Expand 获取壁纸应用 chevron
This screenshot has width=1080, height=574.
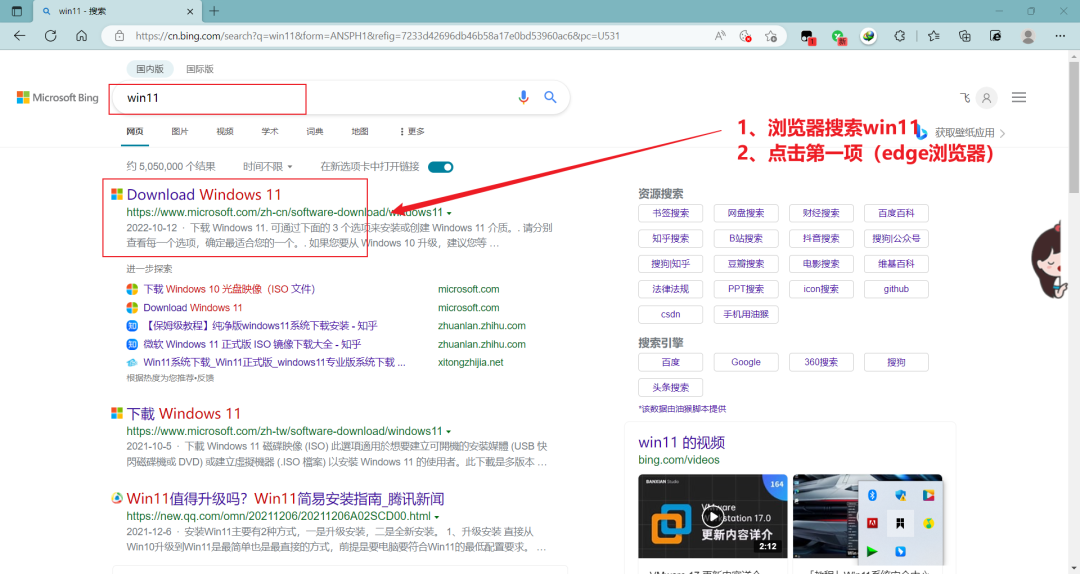1002,133
